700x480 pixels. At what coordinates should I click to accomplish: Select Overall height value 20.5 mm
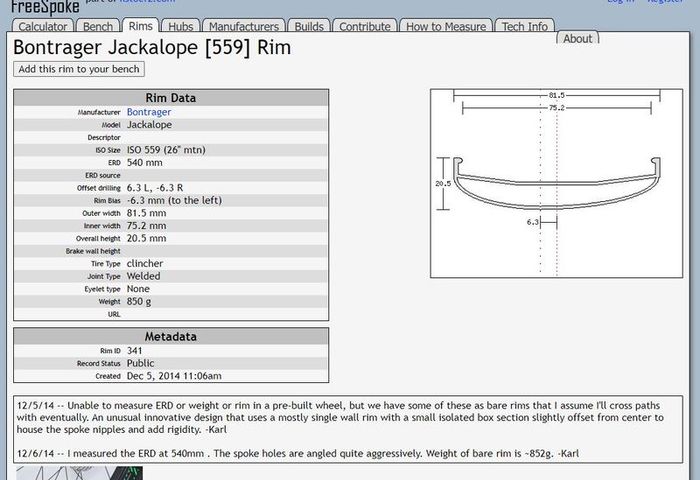(x=146, y=238)
